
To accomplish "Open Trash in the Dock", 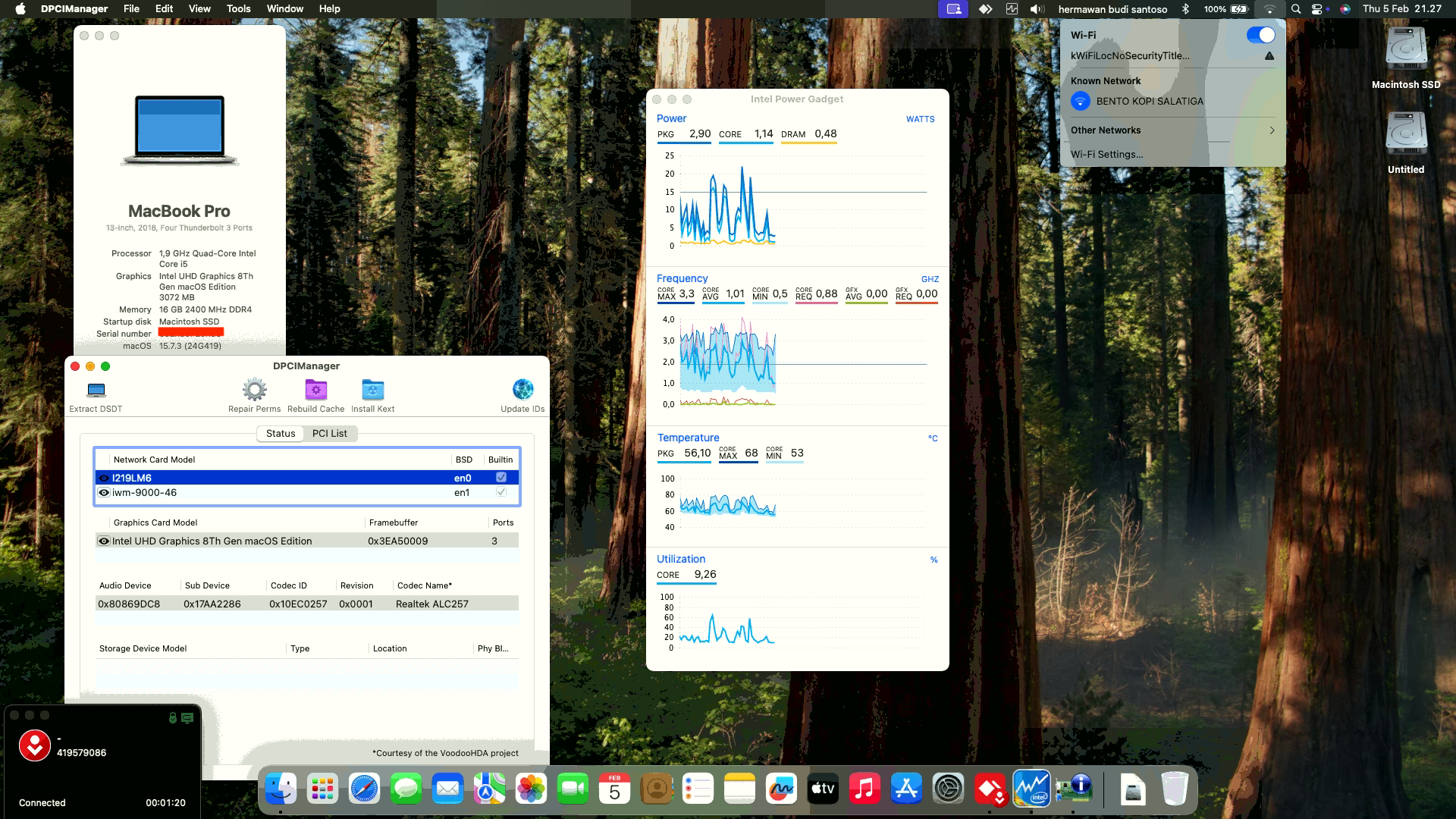I will (x=1175, y=789).
